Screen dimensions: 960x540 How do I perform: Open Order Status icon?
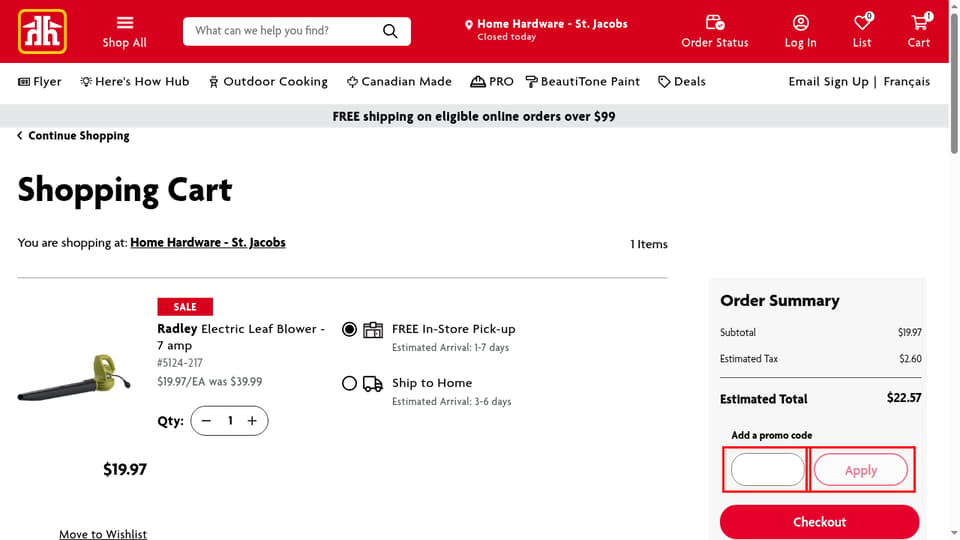pyautogui.click(x=714, y=32)
